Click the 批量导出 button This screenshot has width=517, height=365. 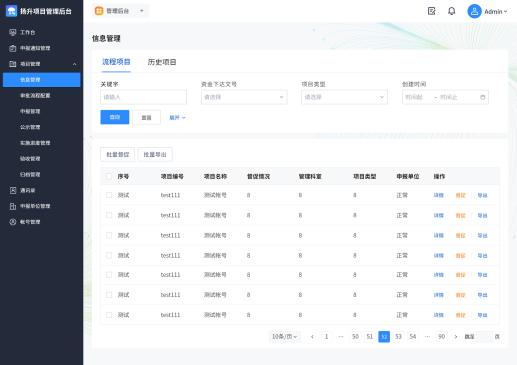coord(155,154)
